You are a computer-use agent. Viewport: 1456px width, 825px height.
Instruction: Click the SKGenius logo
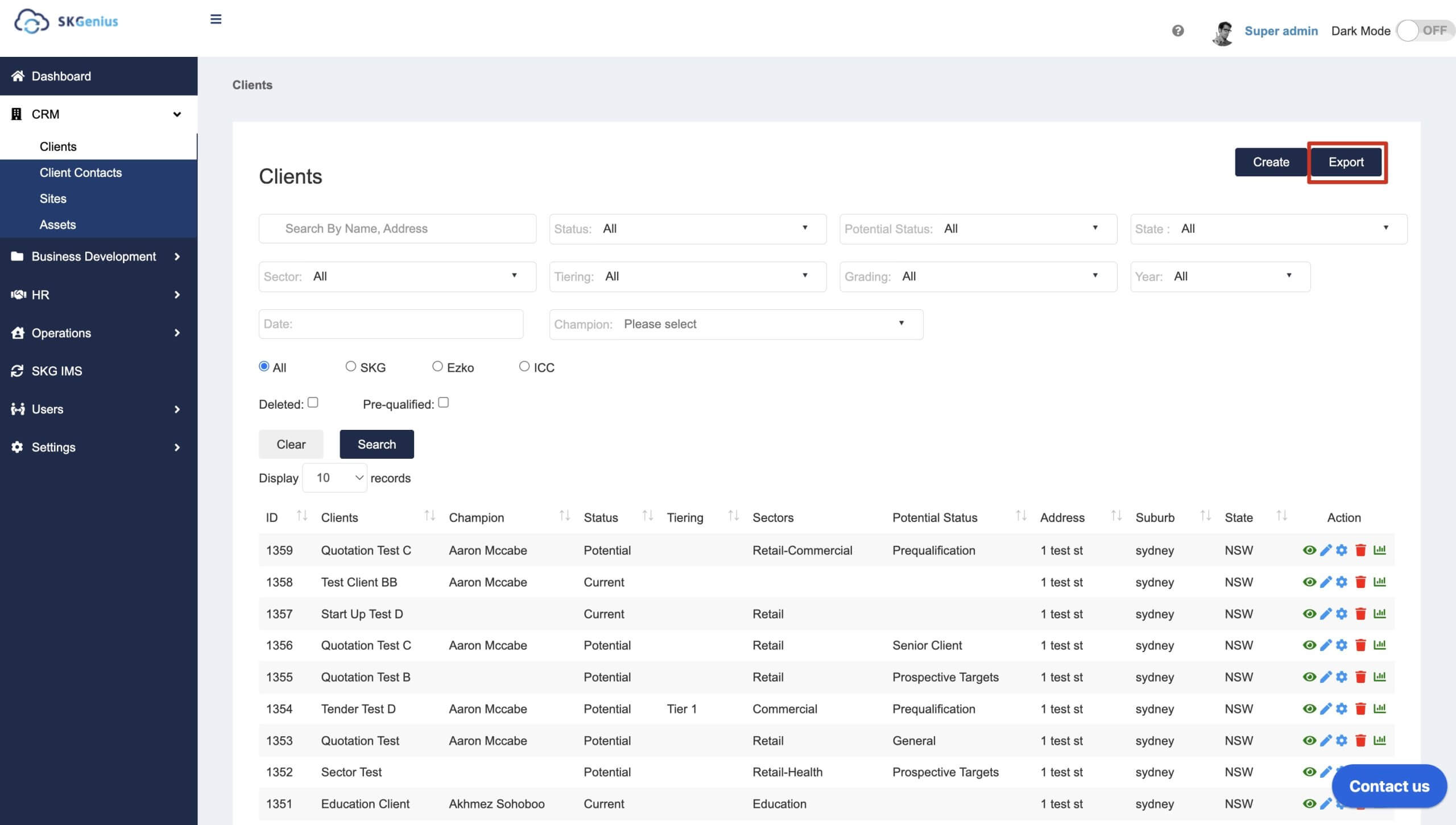67,22
